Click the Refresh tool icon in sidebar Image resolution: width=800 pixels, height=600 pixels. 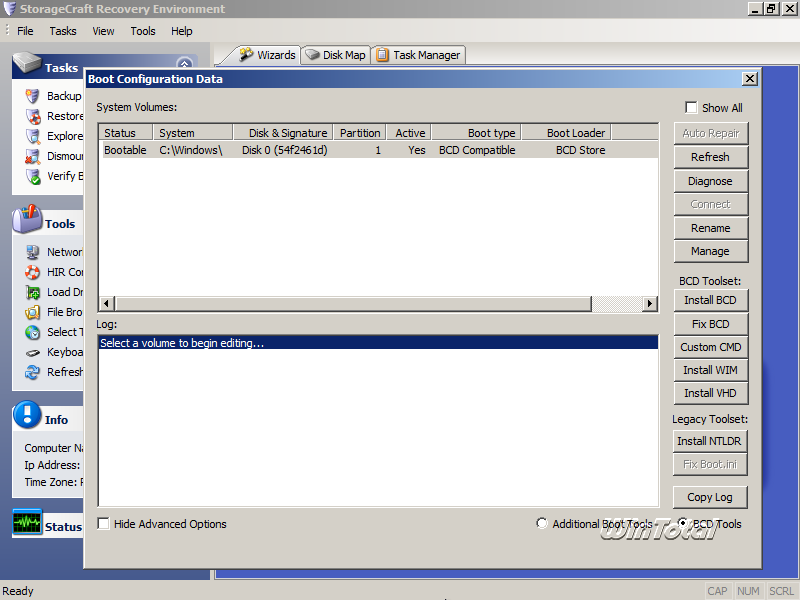click(33, 372)
